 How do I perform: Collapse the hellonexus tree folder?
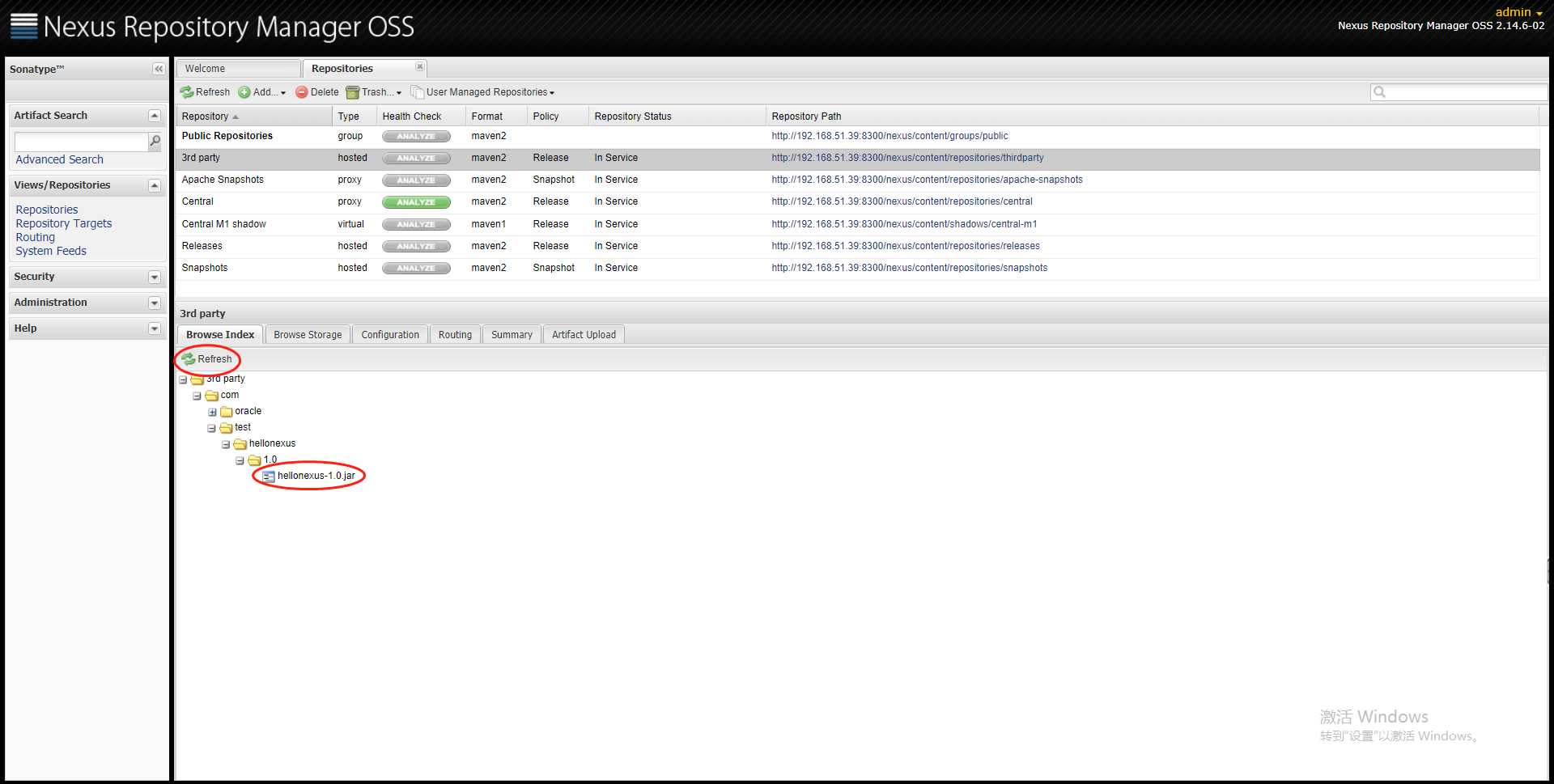pos(226,444)
